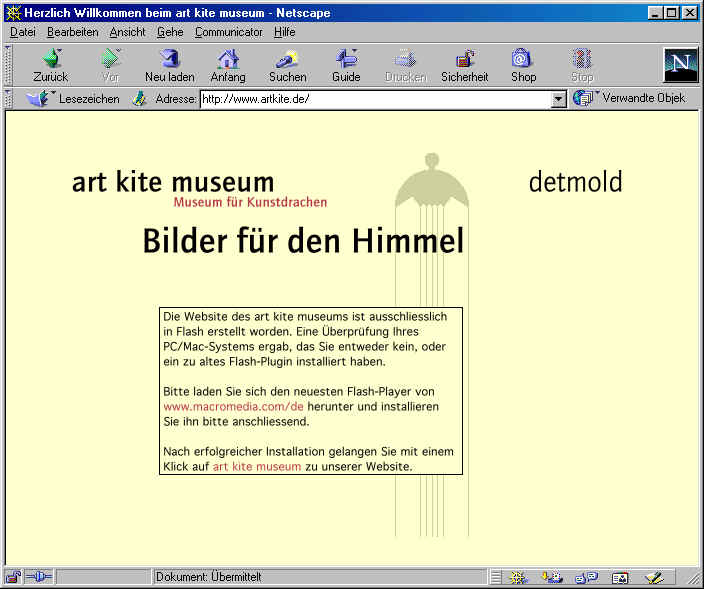Click the art kite museum logo heading

pyautogui.click(x=173, y=181)
